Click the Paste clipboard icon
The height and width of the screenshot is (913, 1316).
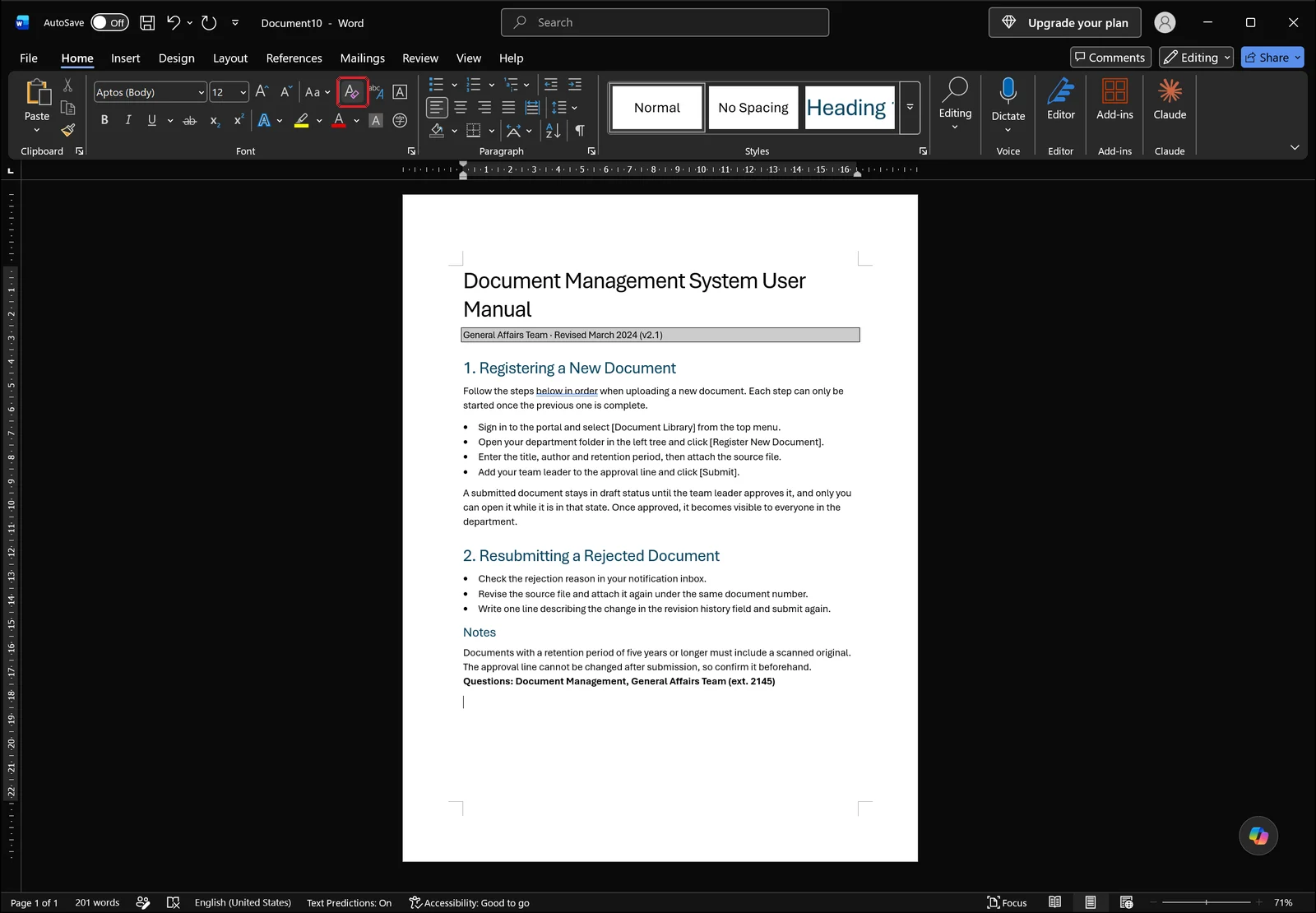pos(37,92)
